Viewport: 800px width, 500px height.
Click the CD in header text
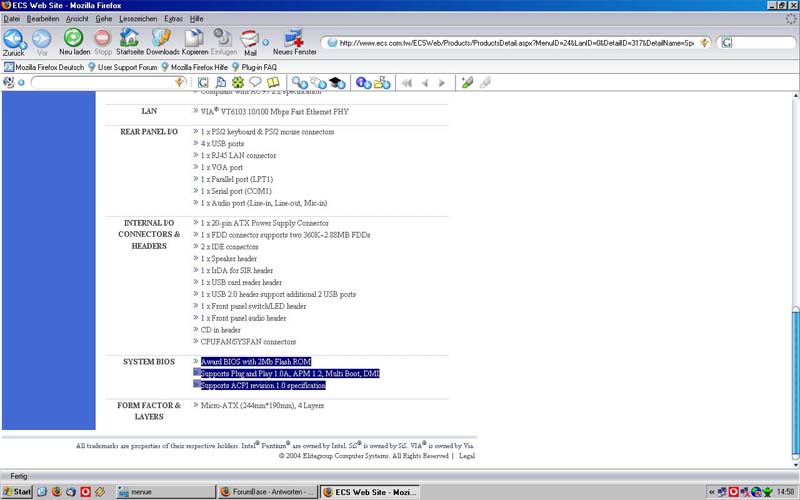pyautogui.click(x=220, y=330)
